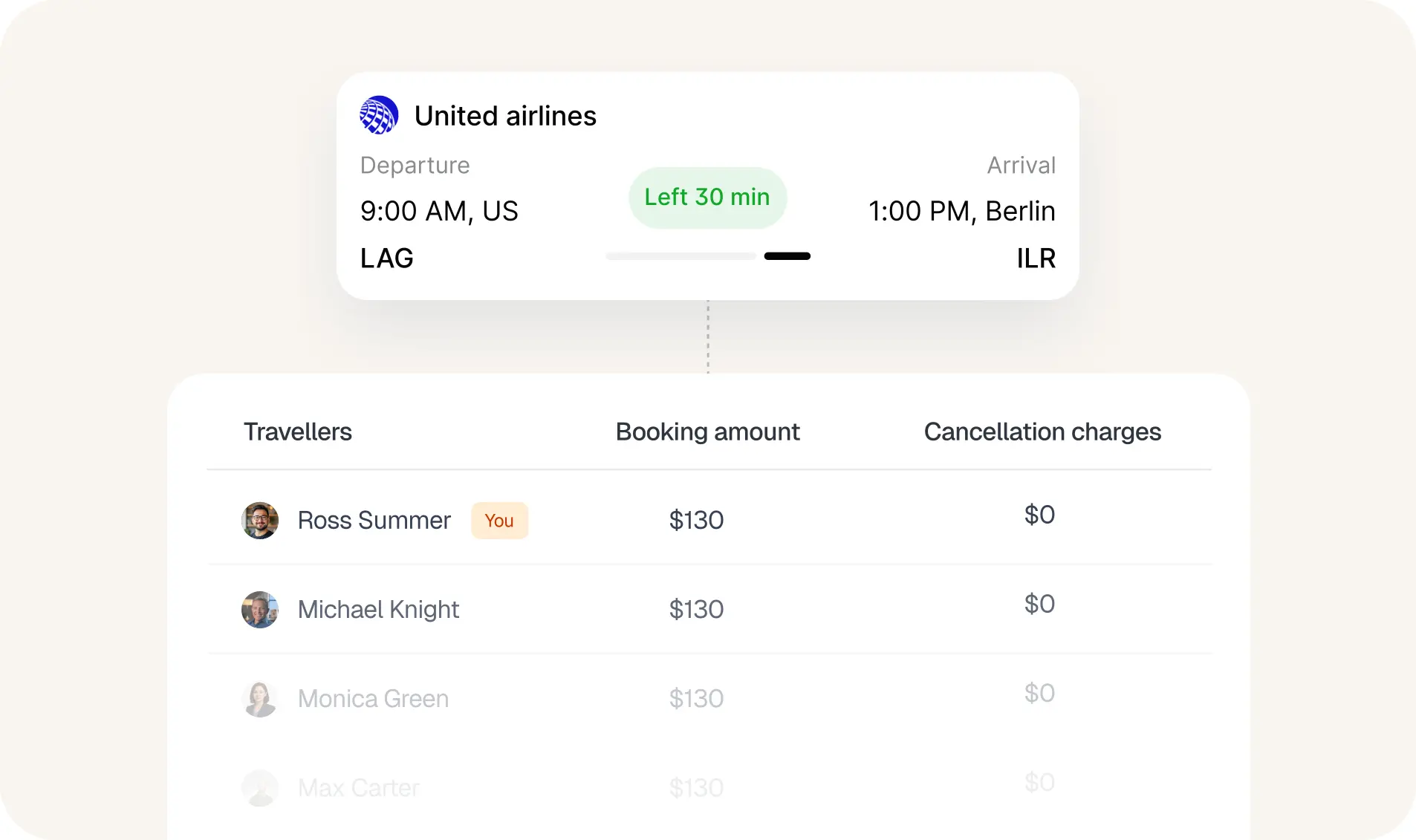Viewport: 1416px width, 840px height.
Task: Click the United Airlines logo
Action: coord(379,115)
